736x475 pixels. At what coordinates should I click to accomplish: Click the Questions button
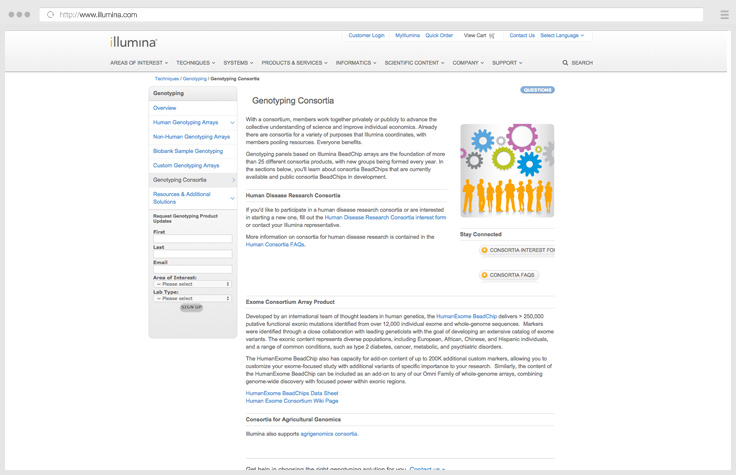pos(537,90)
